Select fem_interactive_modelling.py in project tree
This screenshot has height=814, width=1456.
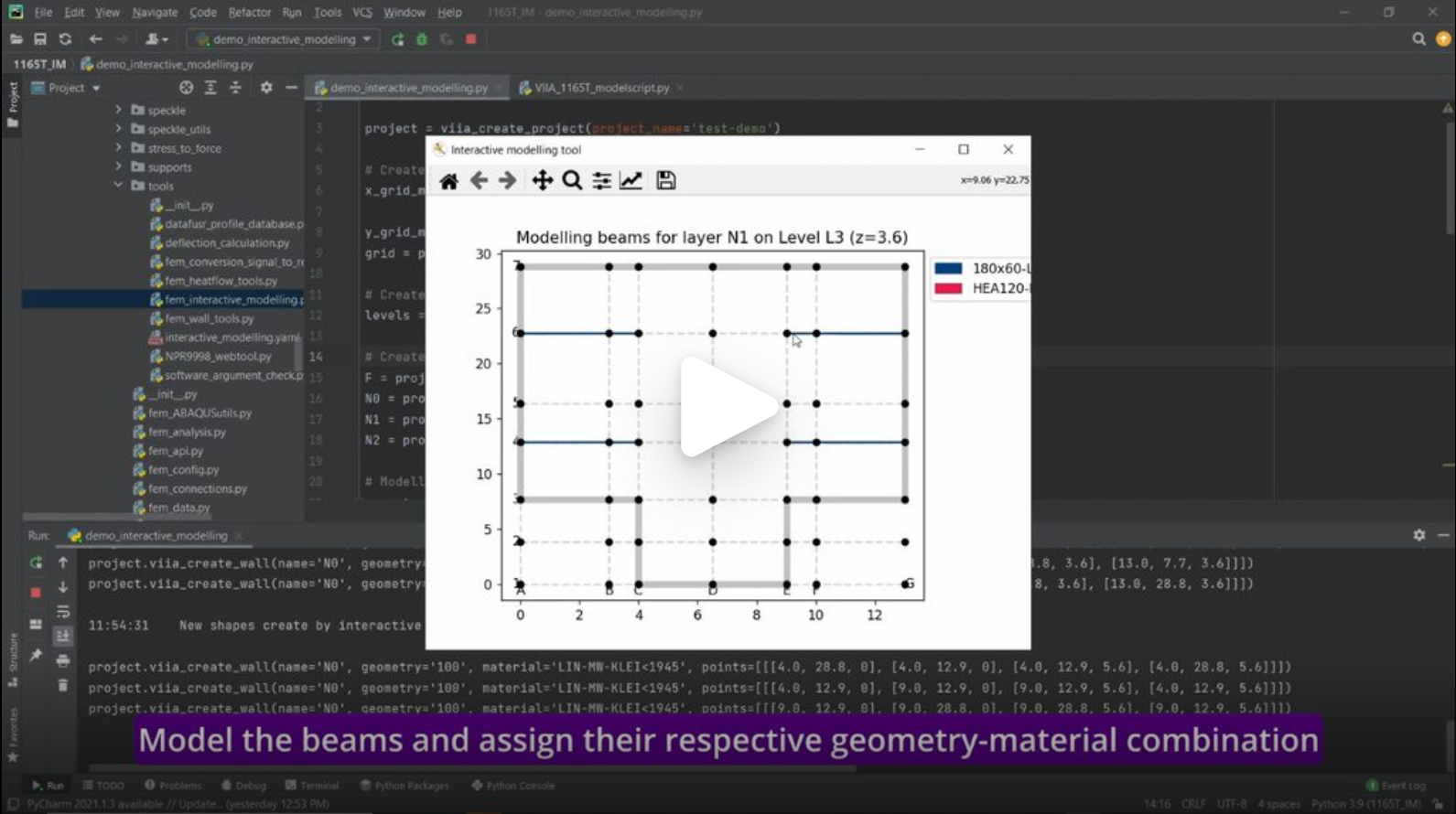[227, 299]
